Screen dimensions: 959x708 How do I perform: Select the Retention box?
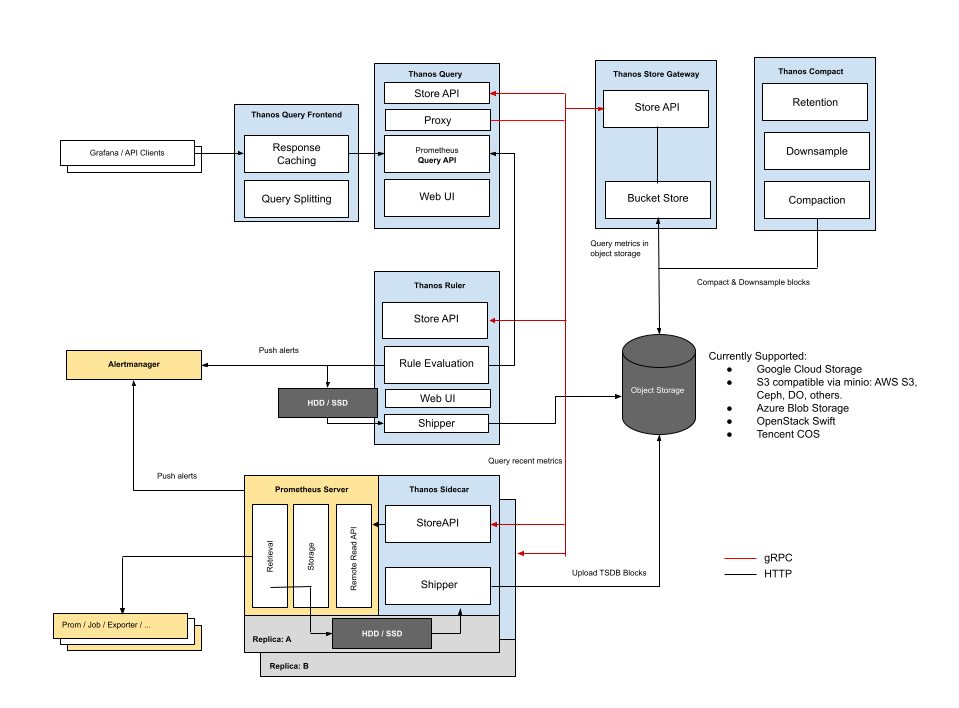click(815, 102)
